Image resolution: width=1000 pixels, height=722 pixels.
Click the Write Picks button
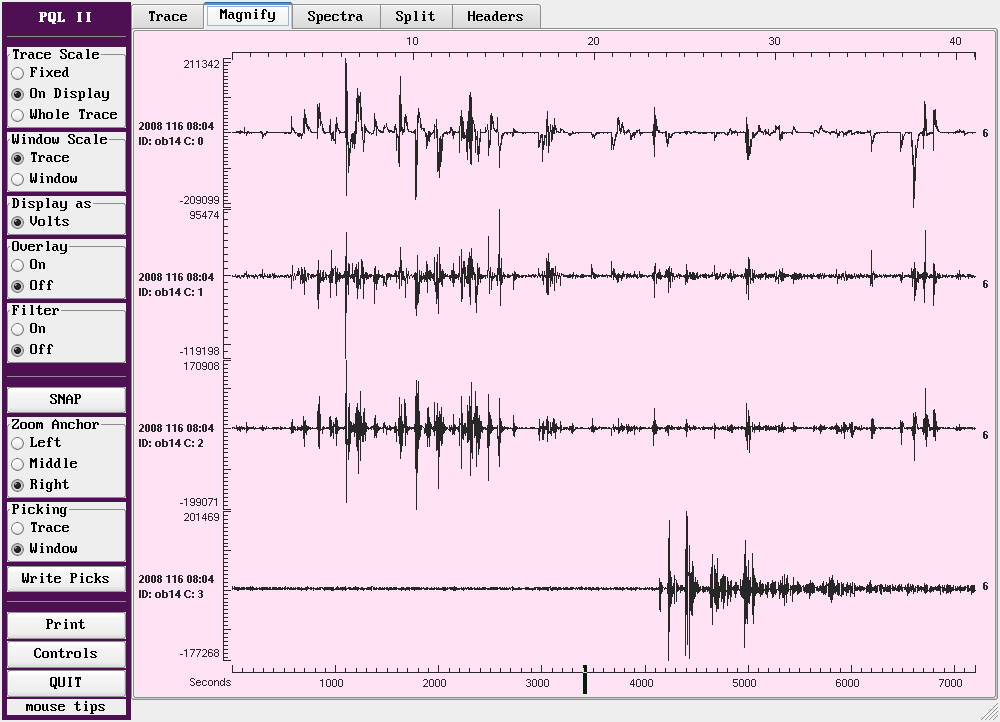click(x=66, y=579)
